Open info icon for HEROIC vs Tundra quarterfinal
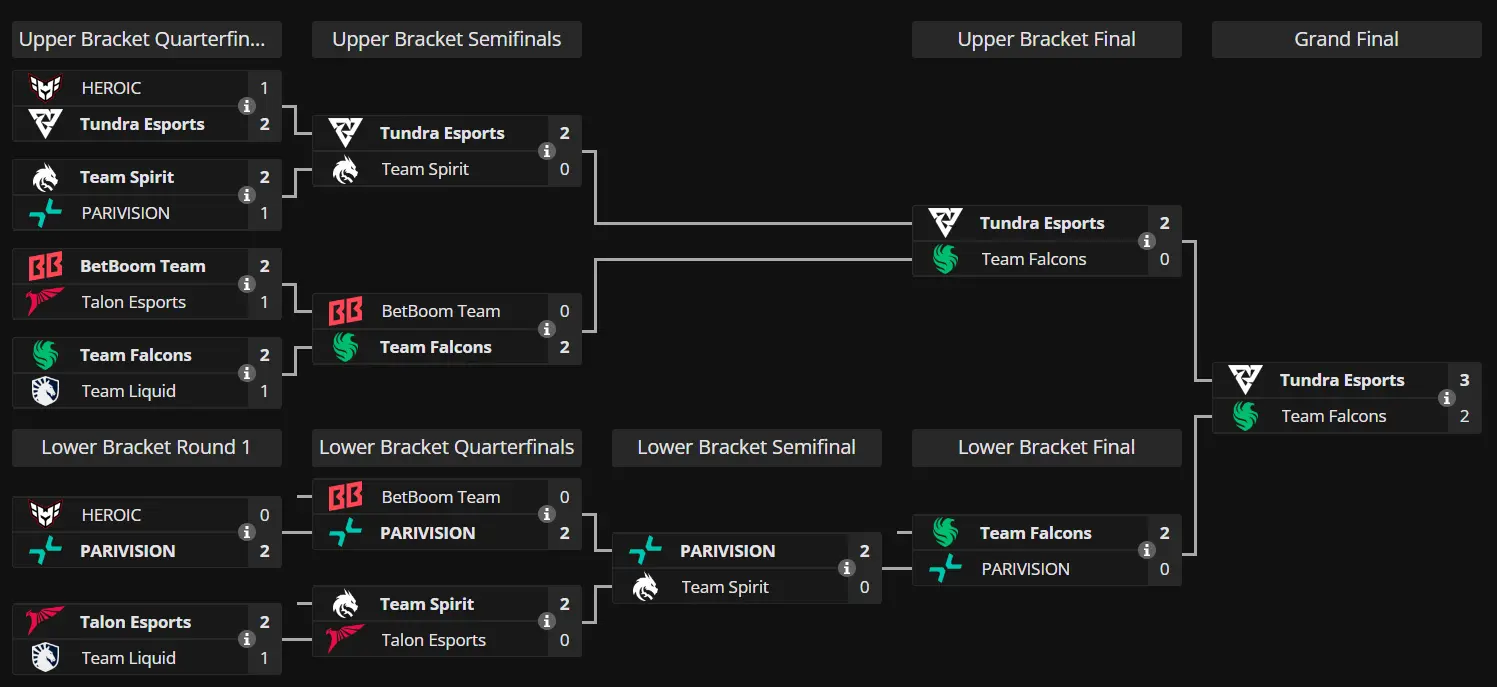This screenshot has width=1497, height=687. pos(247,106)
